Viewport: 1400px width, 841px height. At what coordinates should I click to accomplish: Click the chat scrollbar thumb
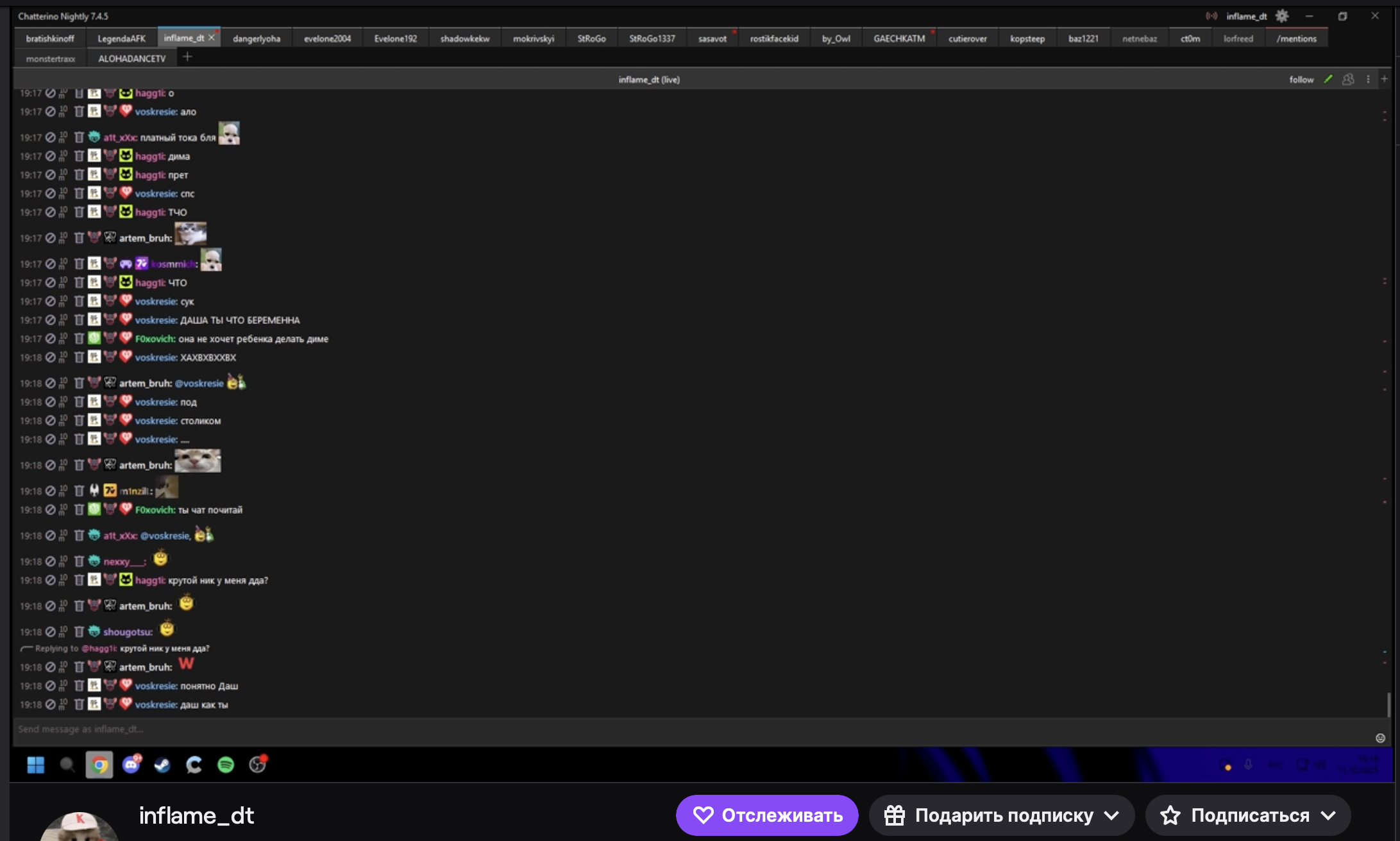1388,704
